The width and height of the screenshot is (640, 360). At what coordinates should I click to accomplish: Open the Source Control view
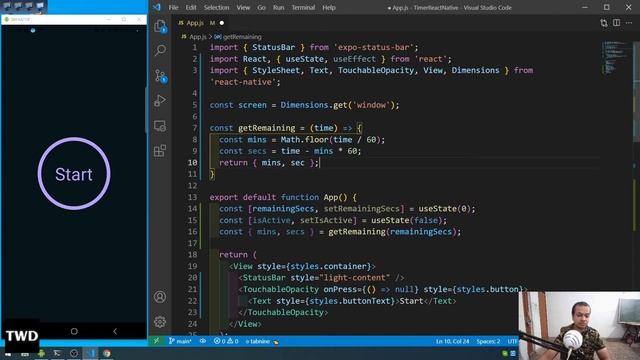click(x=160, y=76)
